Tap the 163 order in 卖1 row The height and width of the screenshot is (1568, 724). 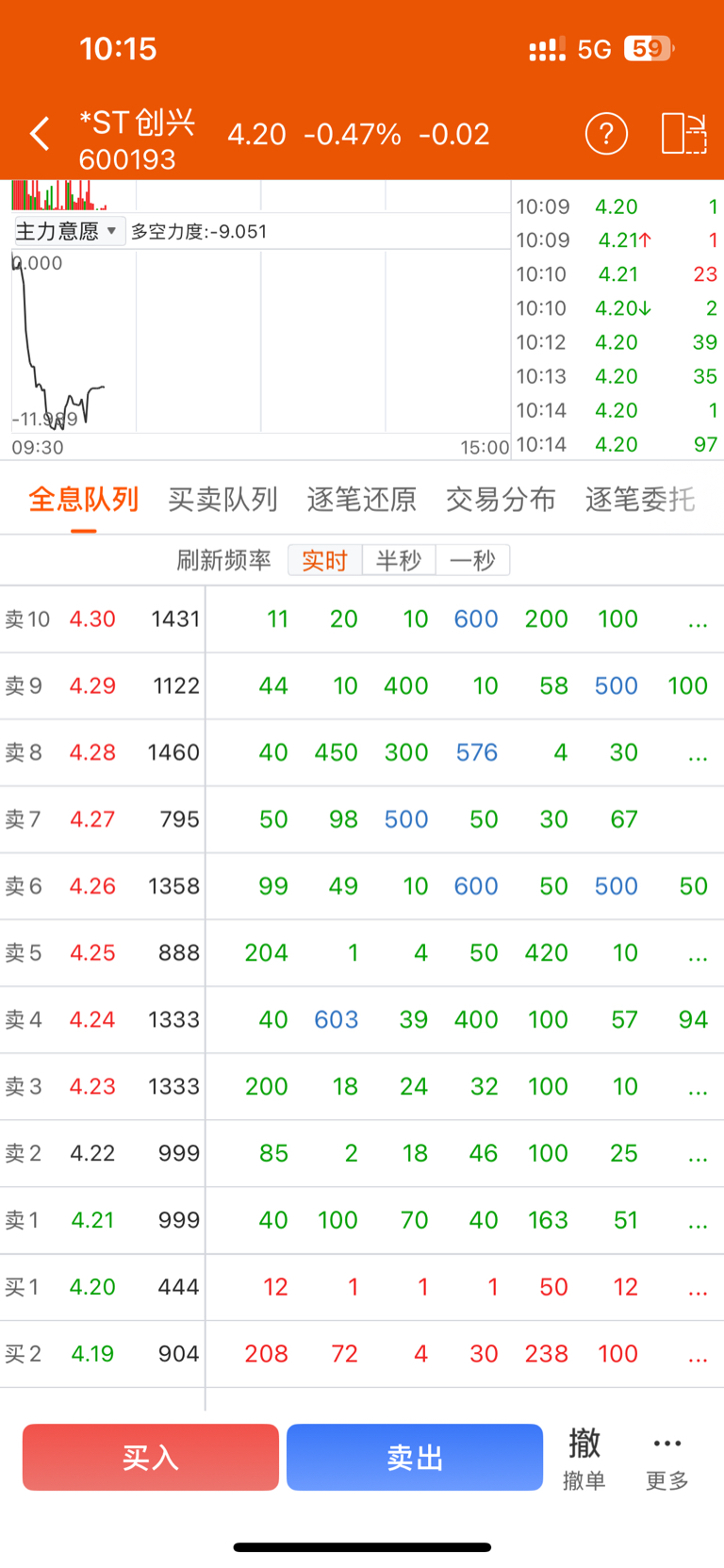(548, 1220)
